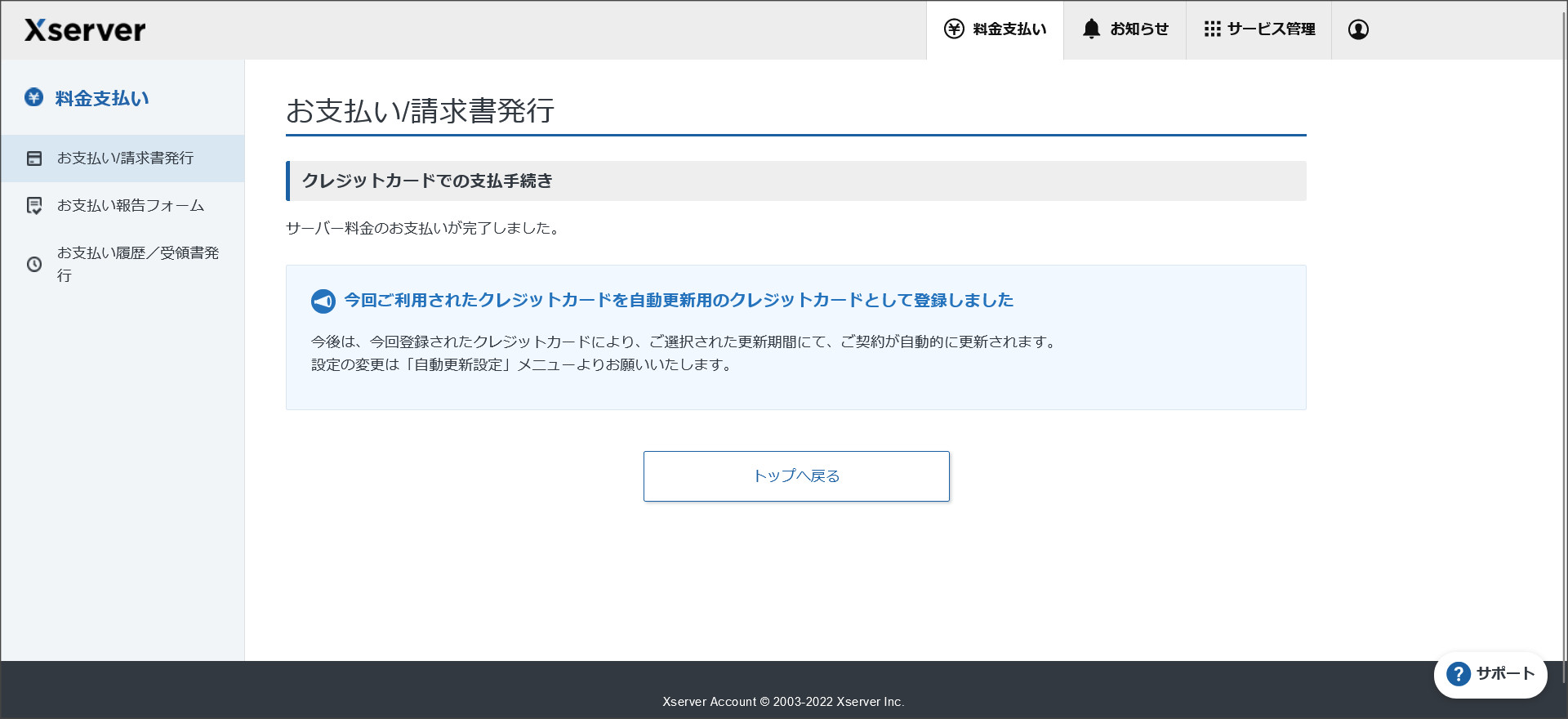1568x719 pixels.
Task: Click the user account profile icon
Action: click(1358, 29)
